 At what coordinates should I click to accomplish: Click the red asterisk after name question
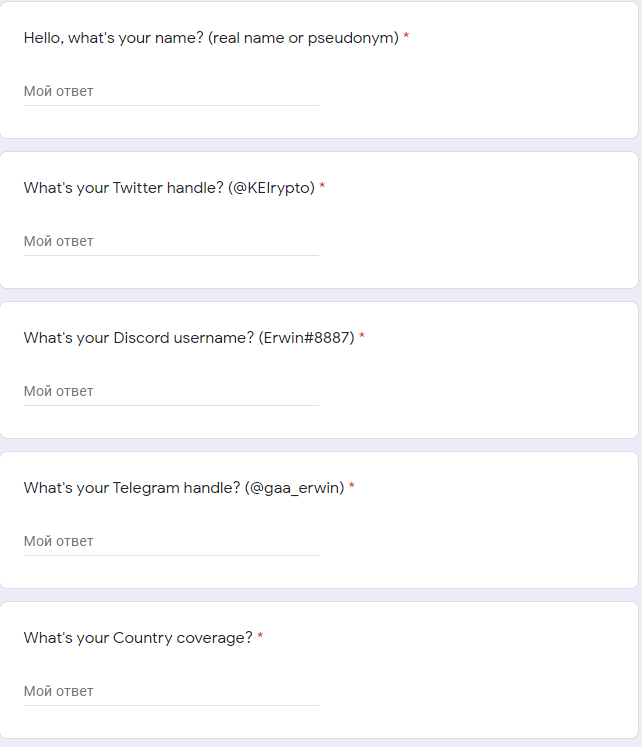click(x=406, y=38)
